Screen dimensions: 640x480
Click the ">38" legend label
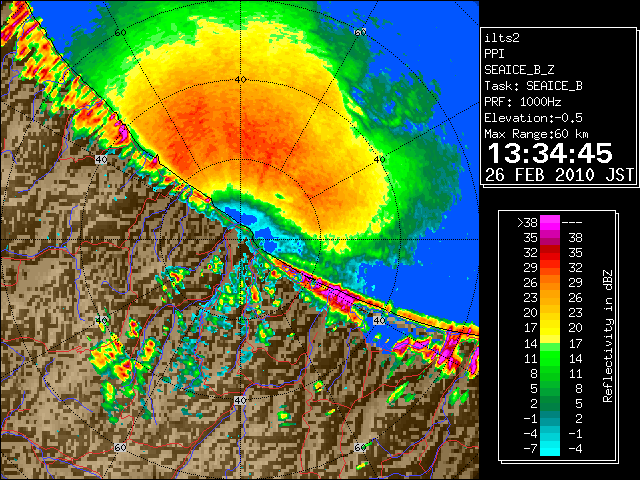[527, 223]
